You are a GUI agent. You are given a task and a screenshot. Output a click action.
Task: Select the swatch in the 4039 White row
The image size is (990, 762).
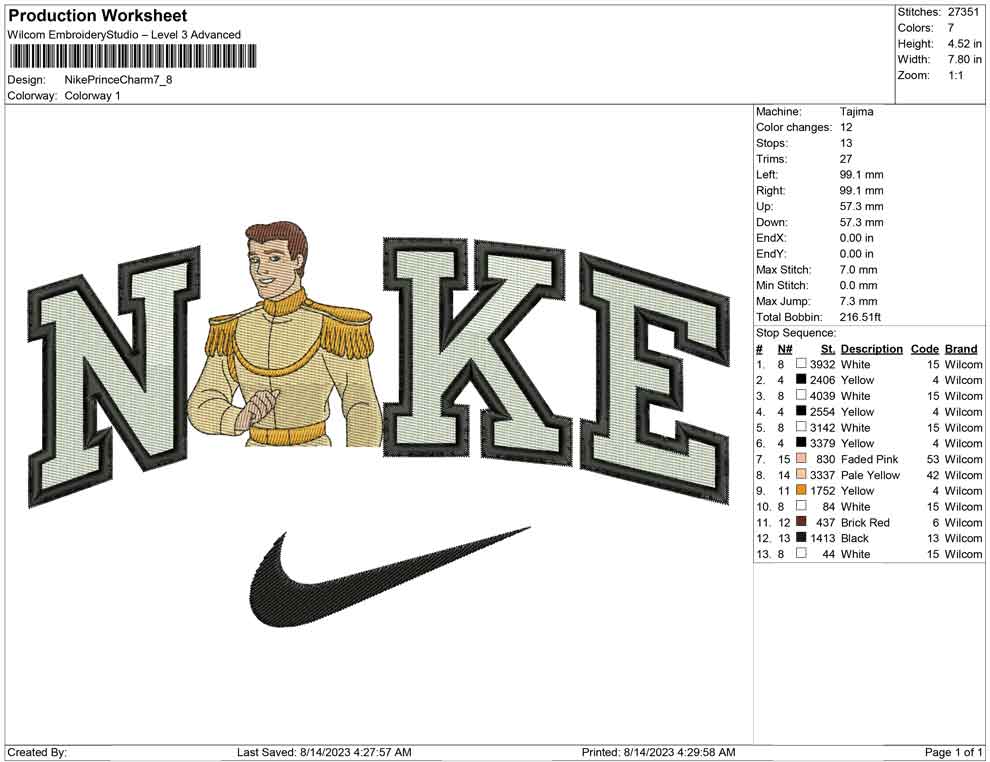801,395
